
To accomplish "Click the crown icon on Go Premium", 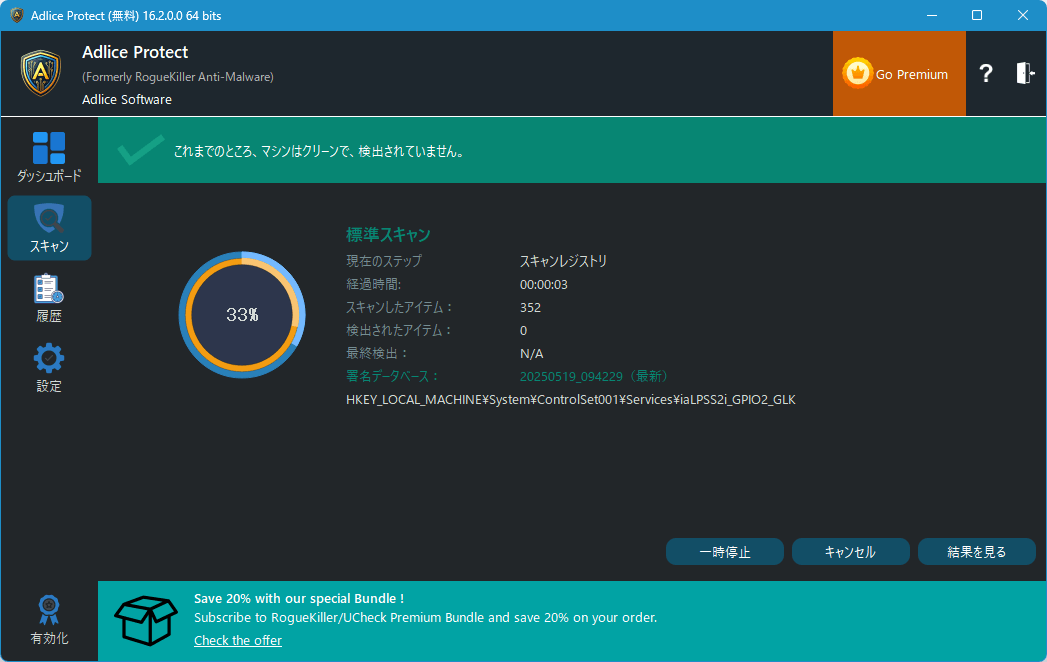I will [857, 73].
